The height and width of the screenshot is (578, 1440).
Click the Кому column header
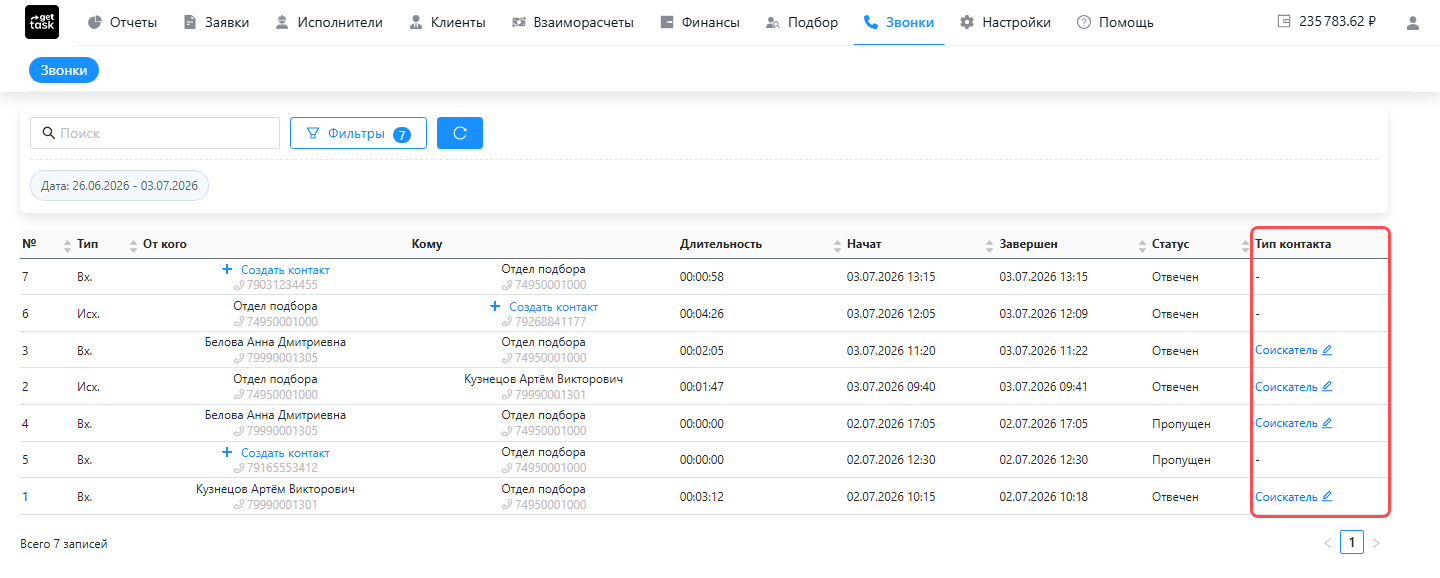(427, 244)
